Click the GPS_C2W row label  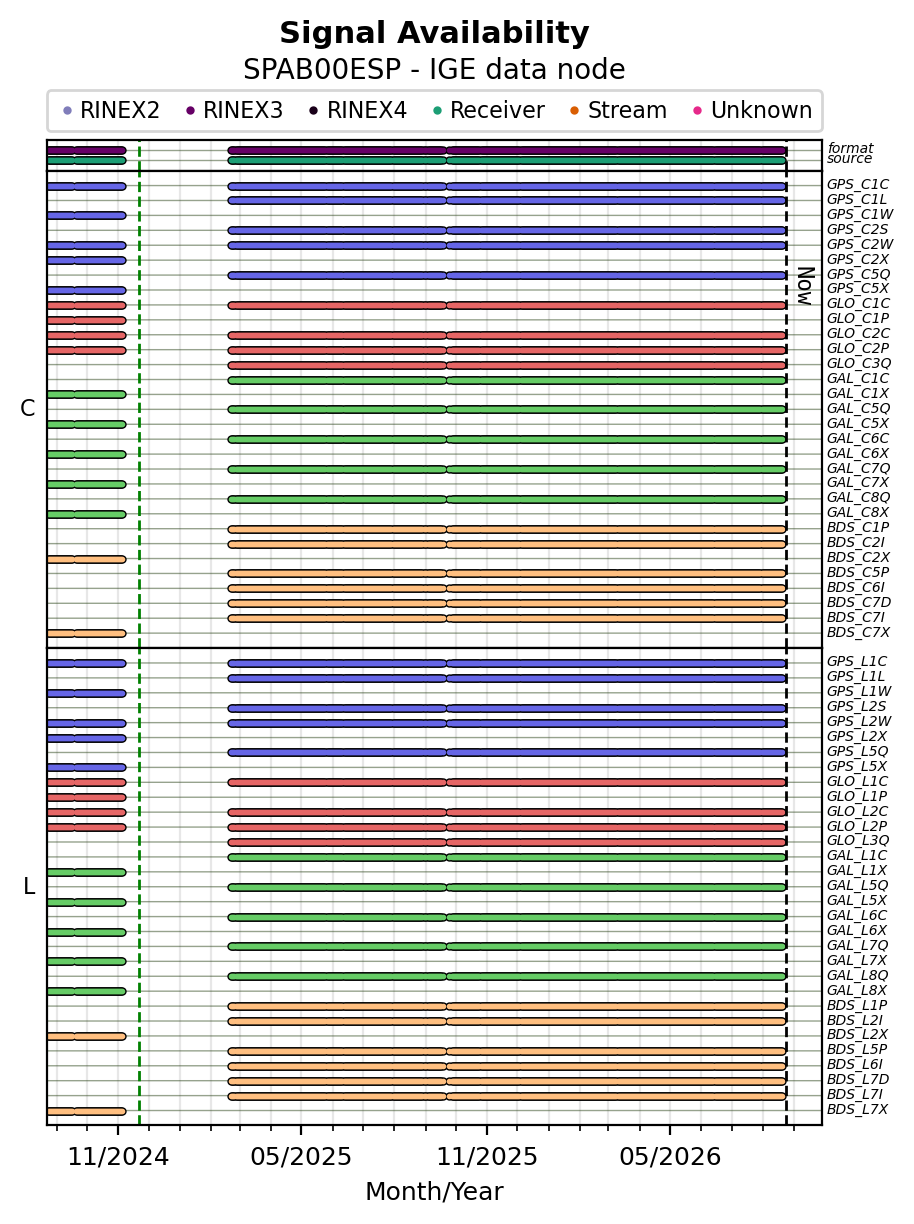pos(859,245)
